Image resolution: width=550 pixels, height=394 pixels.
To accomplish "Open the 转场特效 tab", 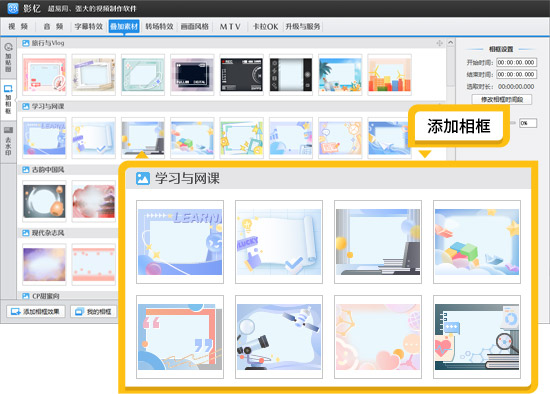I will pos(159,26).
